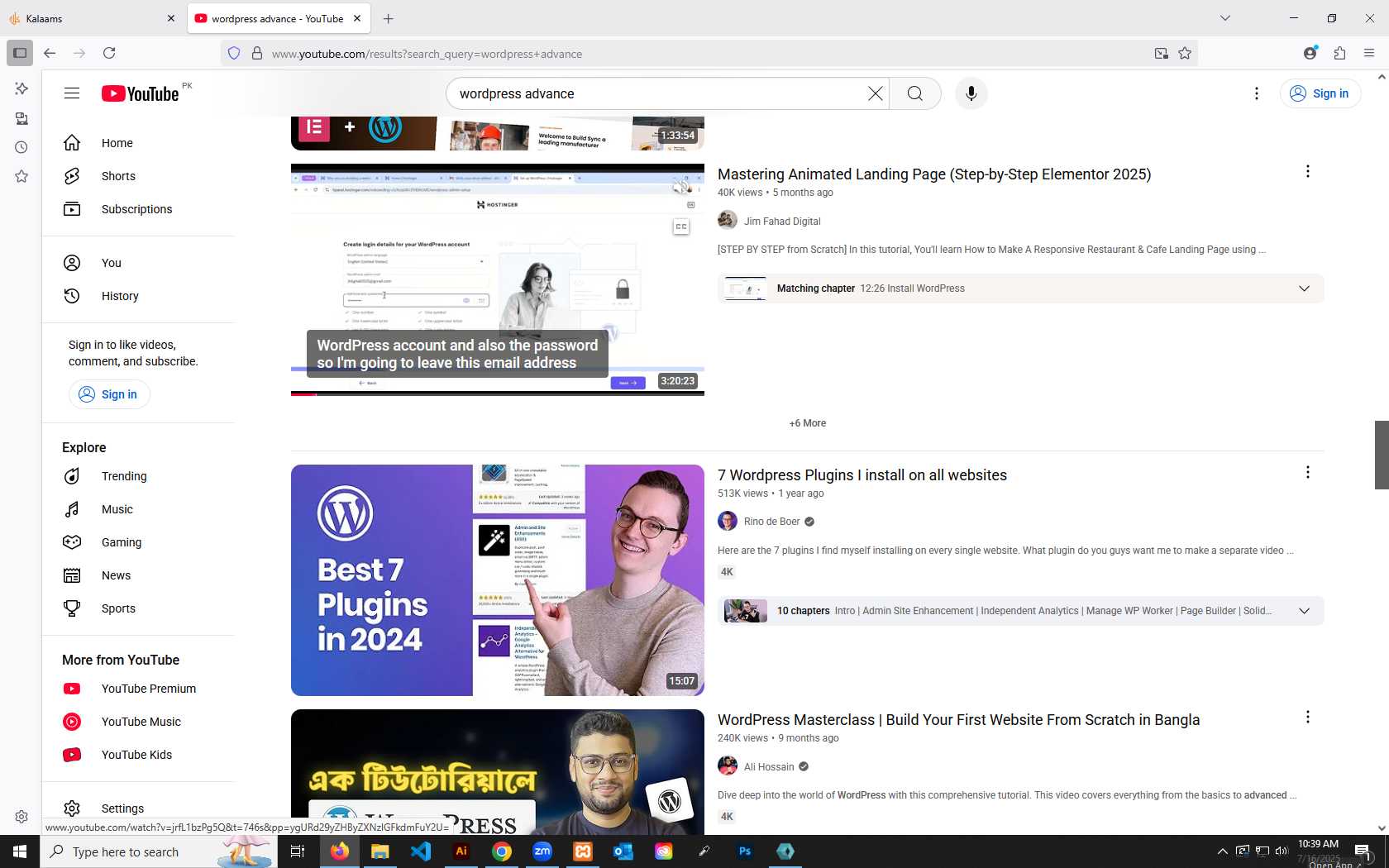
Task: Click the Bangla WordPress Masterclass thumbnail
Action: coord(498,771)
